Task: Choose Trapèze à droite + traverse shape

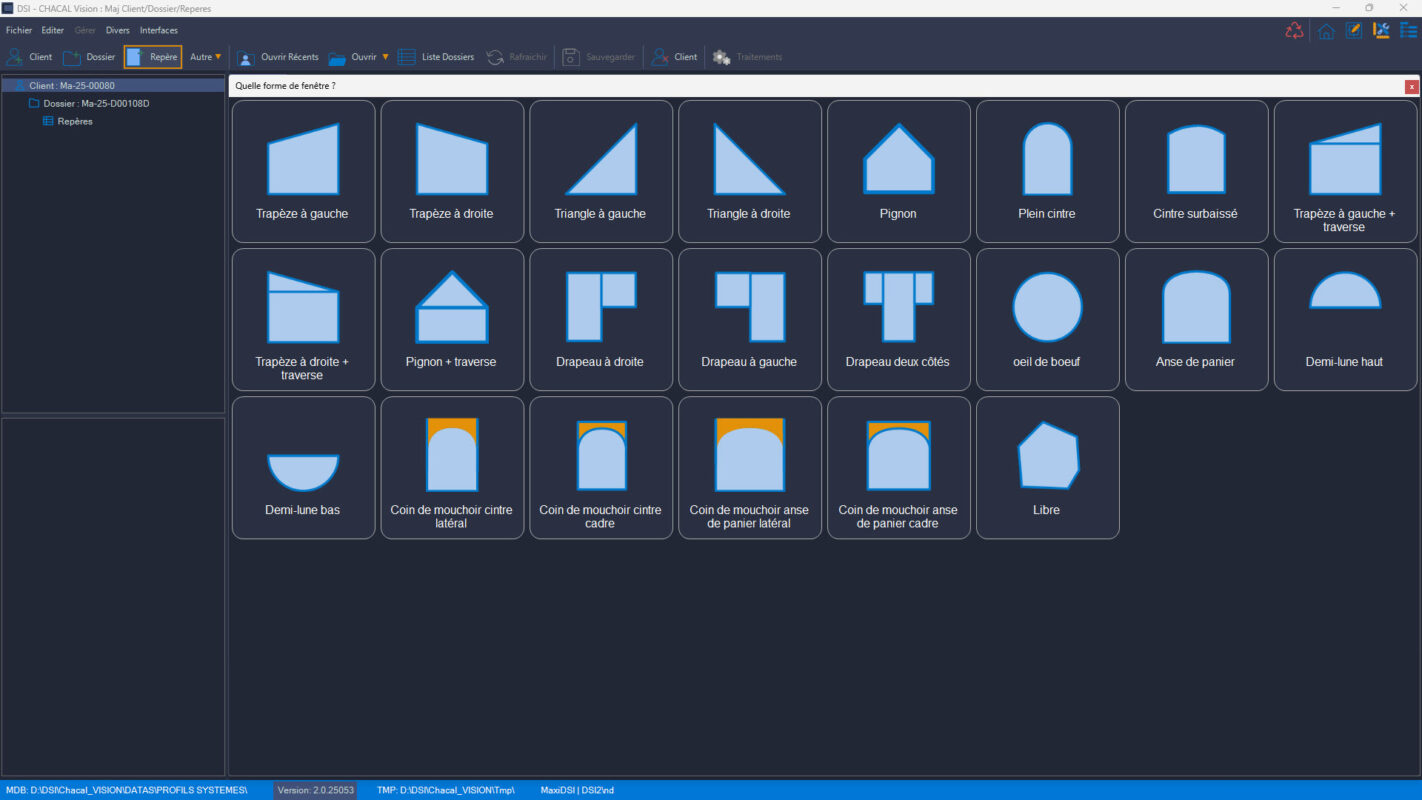Action: click(303, 319)
